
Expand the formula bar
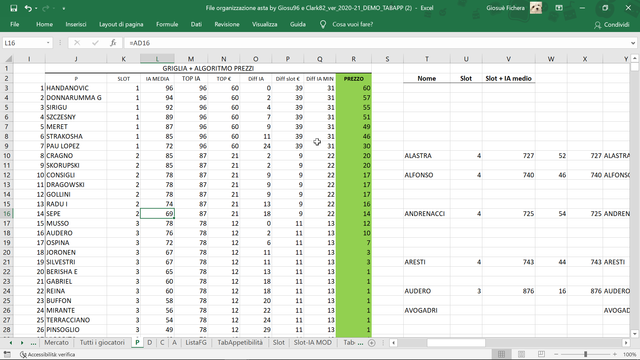[633, 43]
